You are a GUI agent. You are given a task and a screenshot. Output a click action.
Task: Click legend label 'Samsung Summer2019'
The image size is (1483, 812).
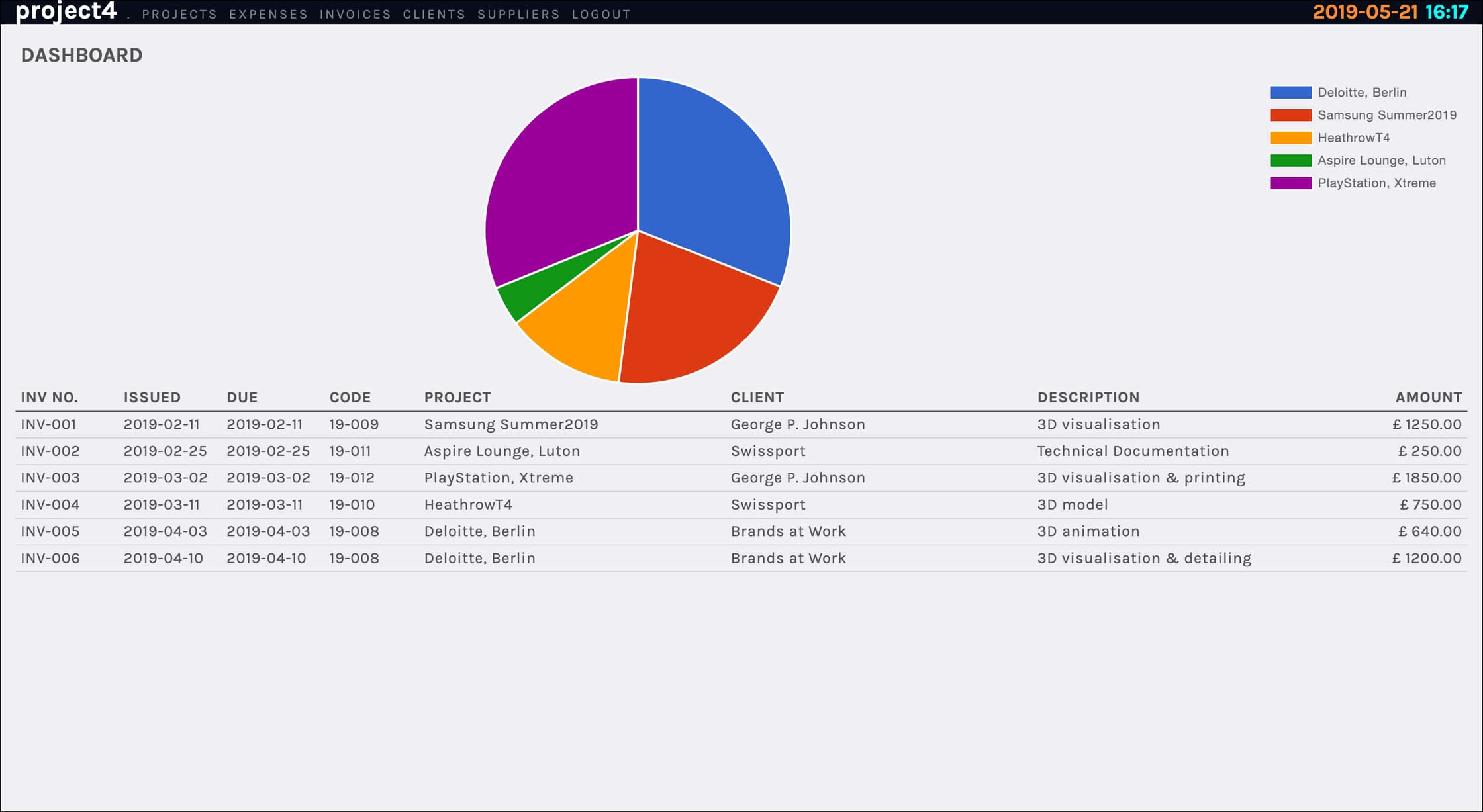coord(1387,115)
